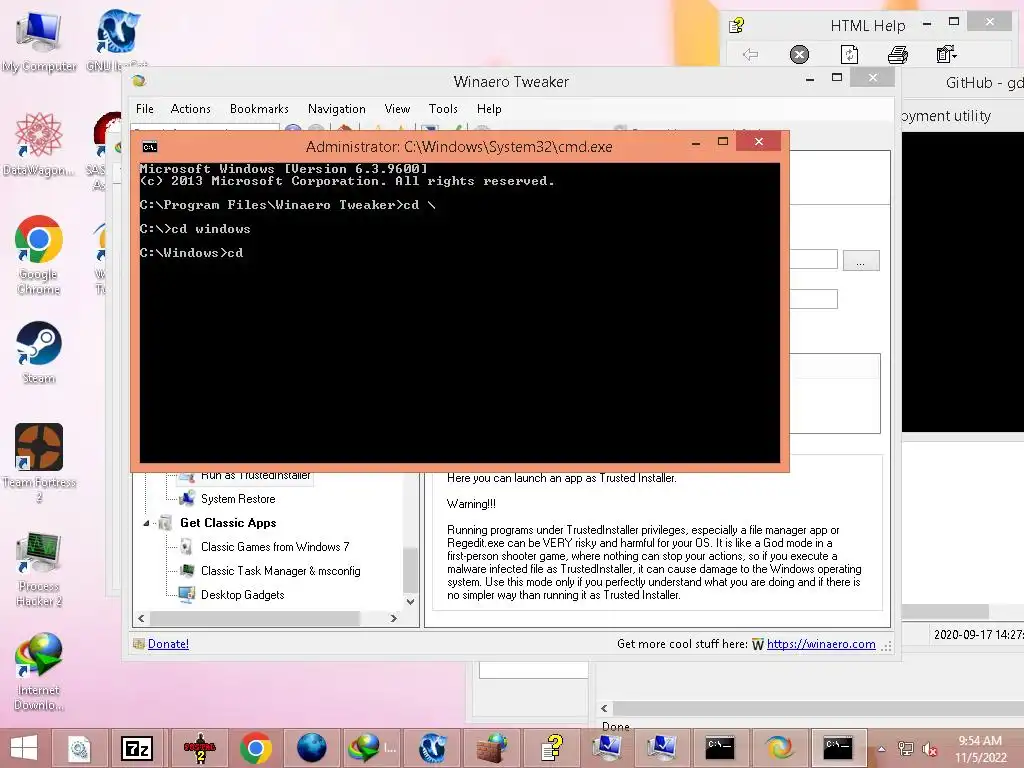Open the firewall brick wall taskbar icon

(x=492, y=748)
